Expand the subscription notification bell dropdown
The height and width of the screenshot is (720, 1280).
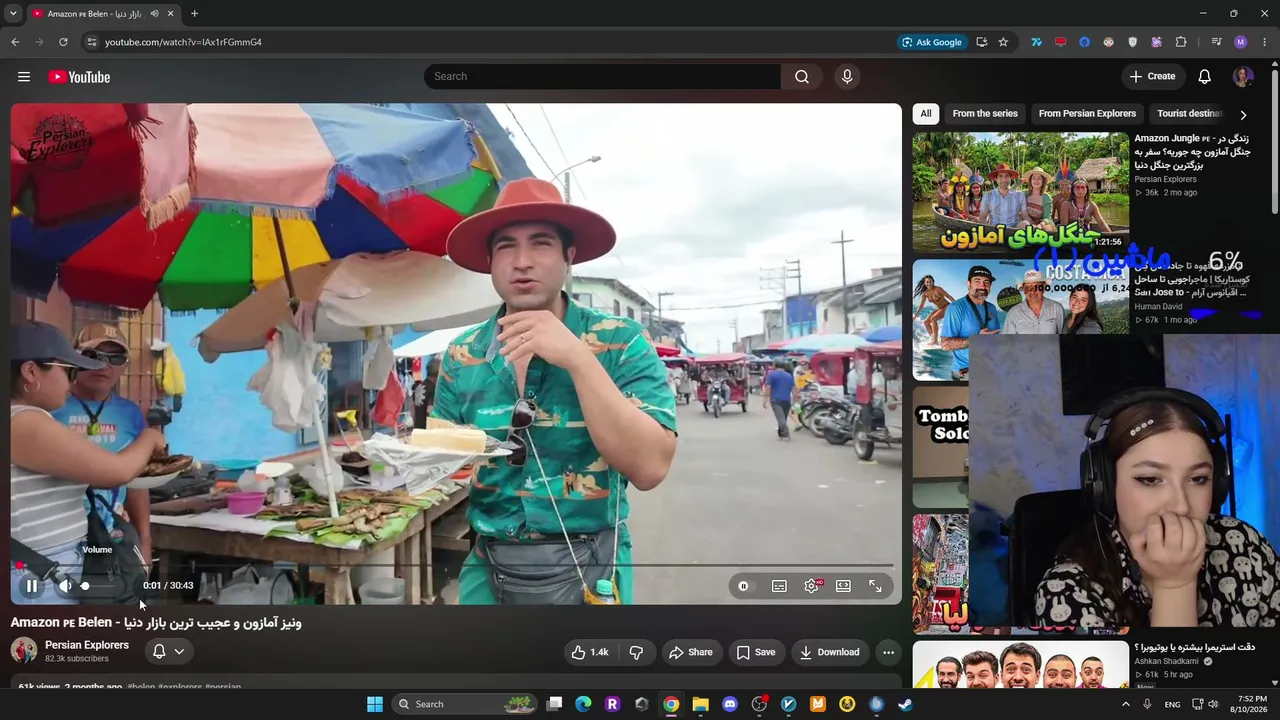coord(167,652)
